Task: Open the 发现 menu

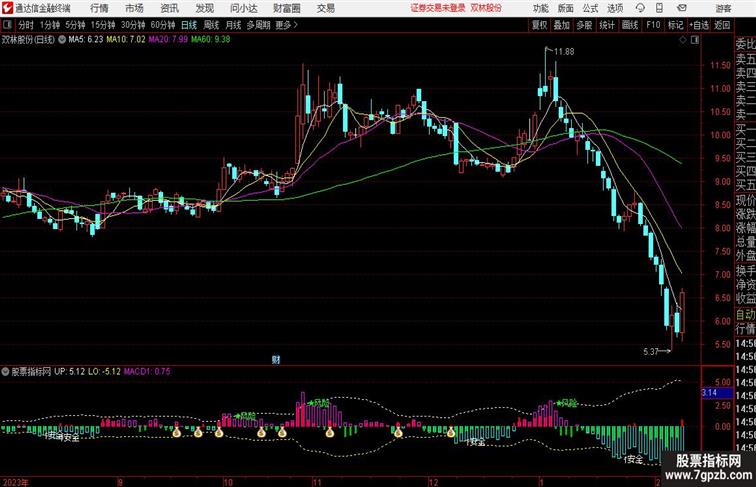Action: 204,8
